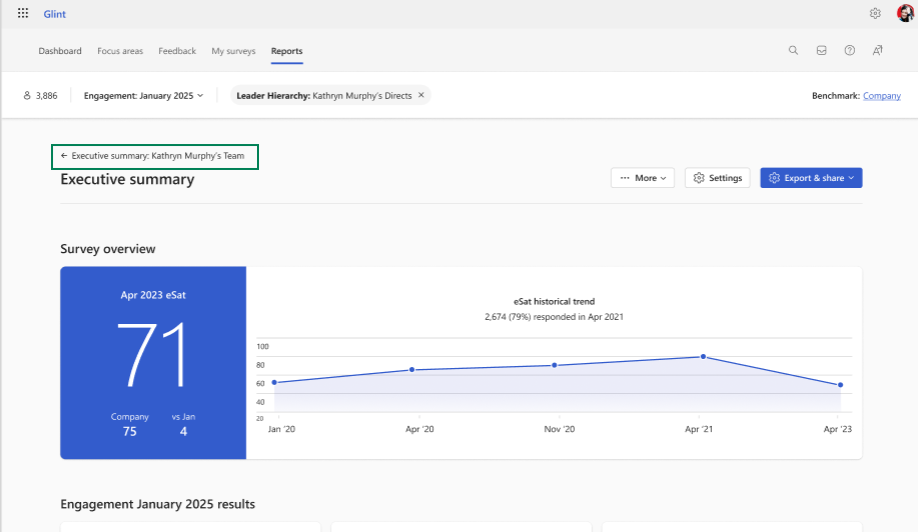Image resolution: width=918 pixels, height=532 pixels.
Task: Open the More options dropdown
Action: (x=643, y=178)
